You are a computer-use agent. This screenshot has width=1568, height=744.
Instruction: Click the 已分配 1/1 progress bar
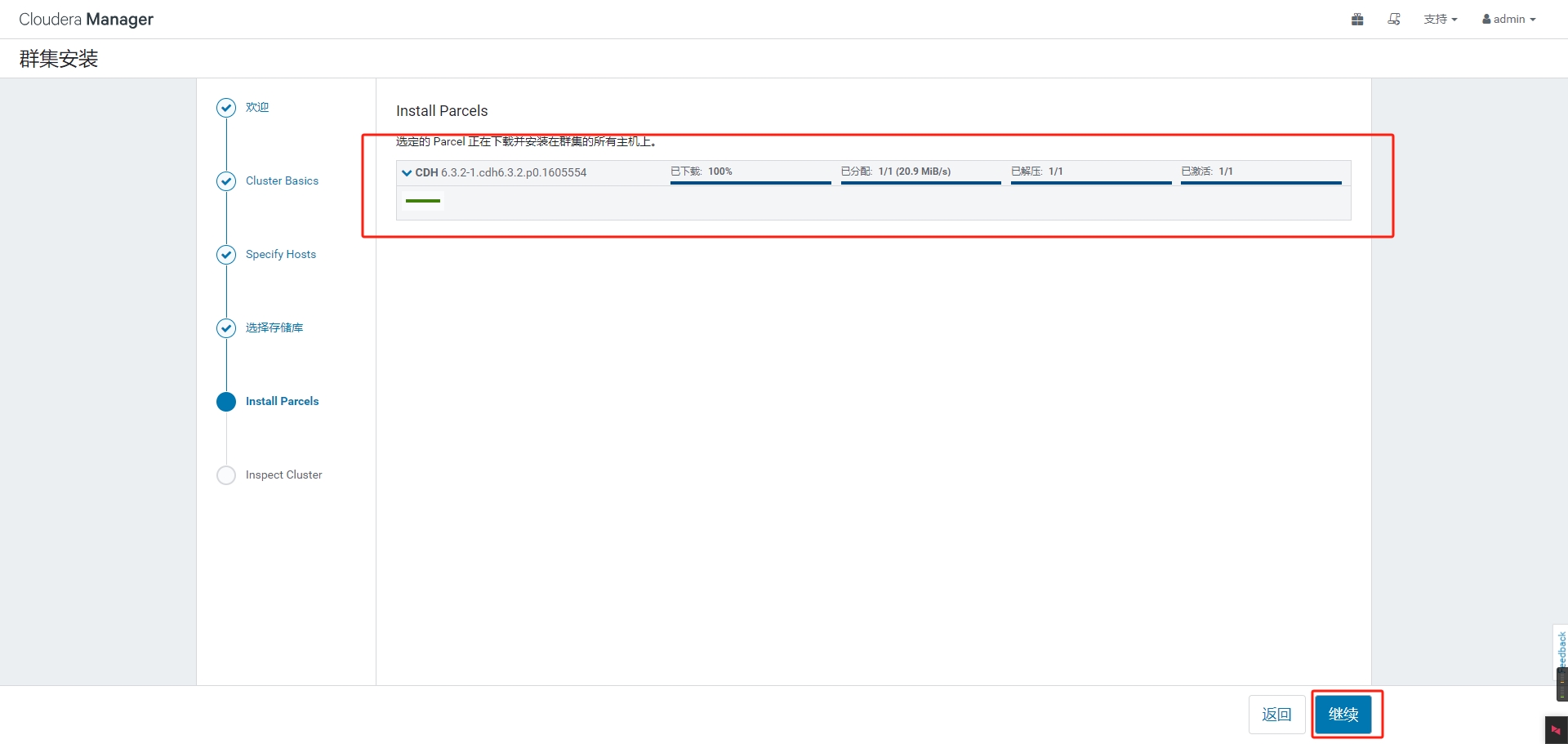point(921,183)
